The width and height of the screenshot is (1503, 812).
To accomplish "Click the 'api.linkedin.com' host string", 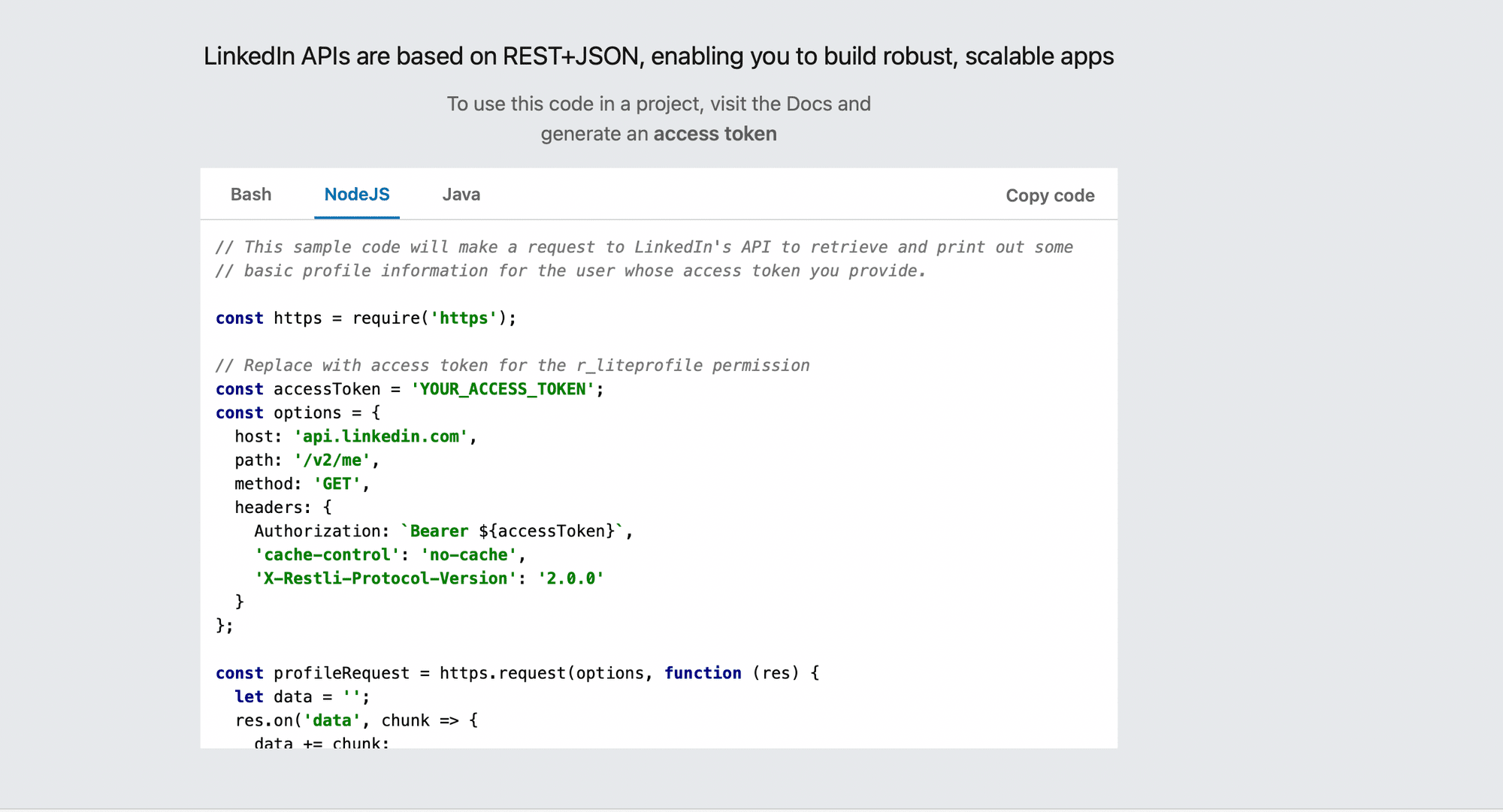I will (381, 436).
